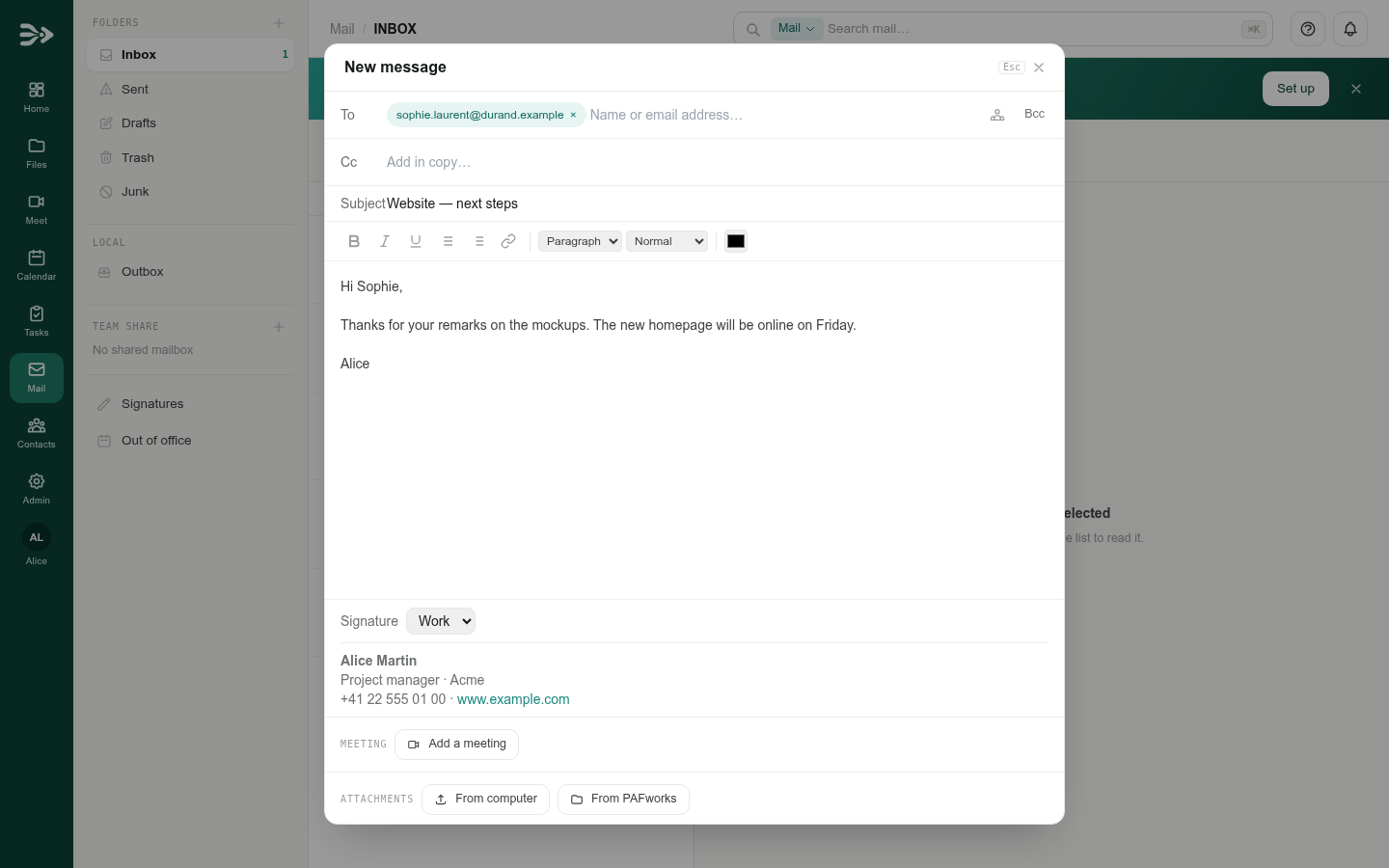Insert a hyperlink with the link icon
1389x868 pixels.
point(508,241)
